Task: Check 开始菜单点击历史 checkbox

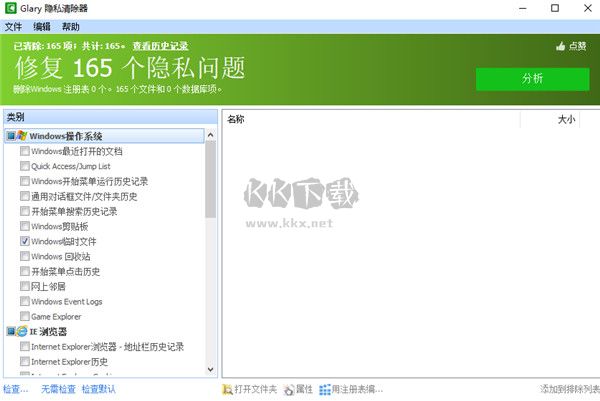Action: point(25,271)
